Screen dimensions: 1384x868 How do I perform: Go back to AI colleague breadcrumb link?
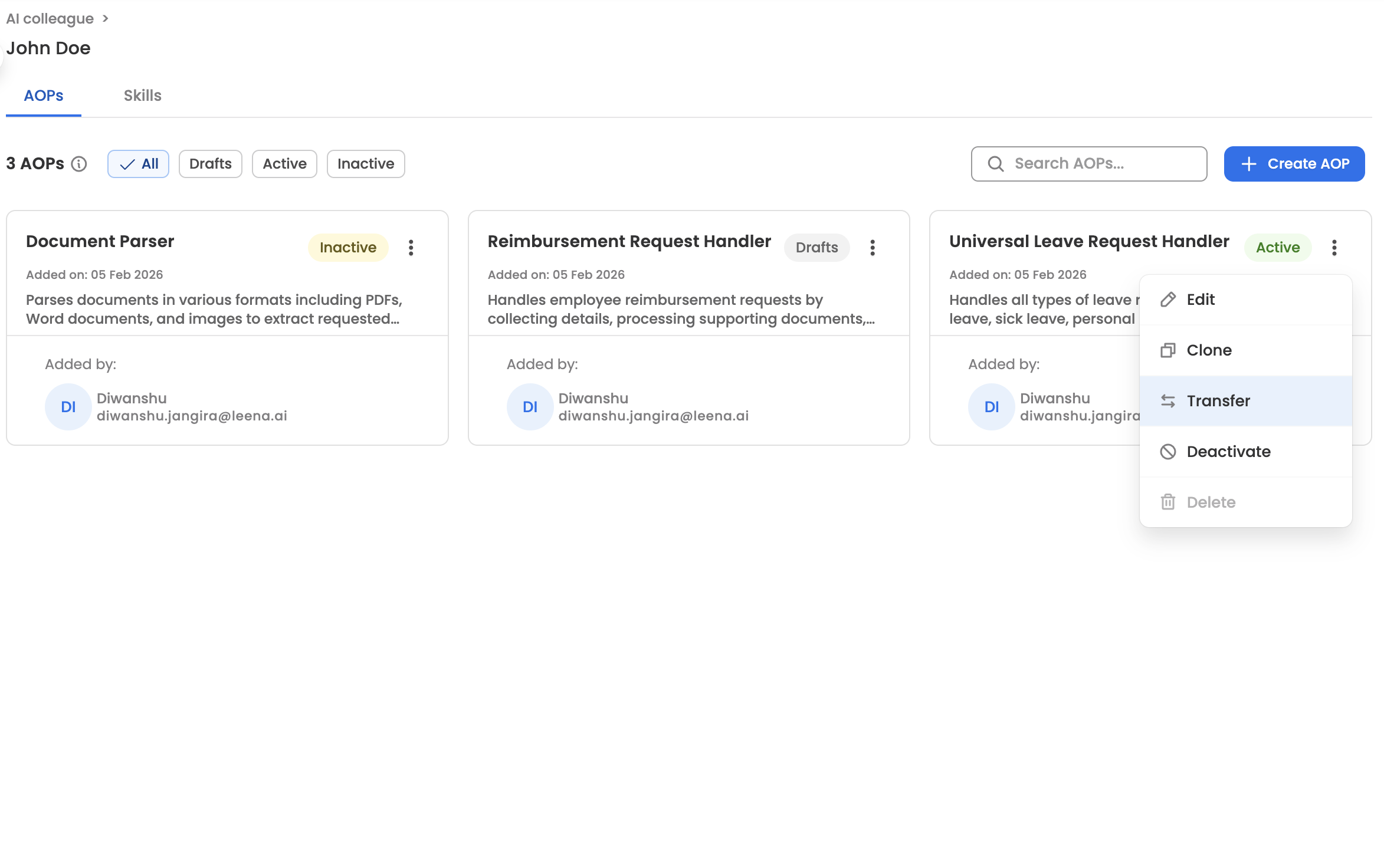pos(50,19)
